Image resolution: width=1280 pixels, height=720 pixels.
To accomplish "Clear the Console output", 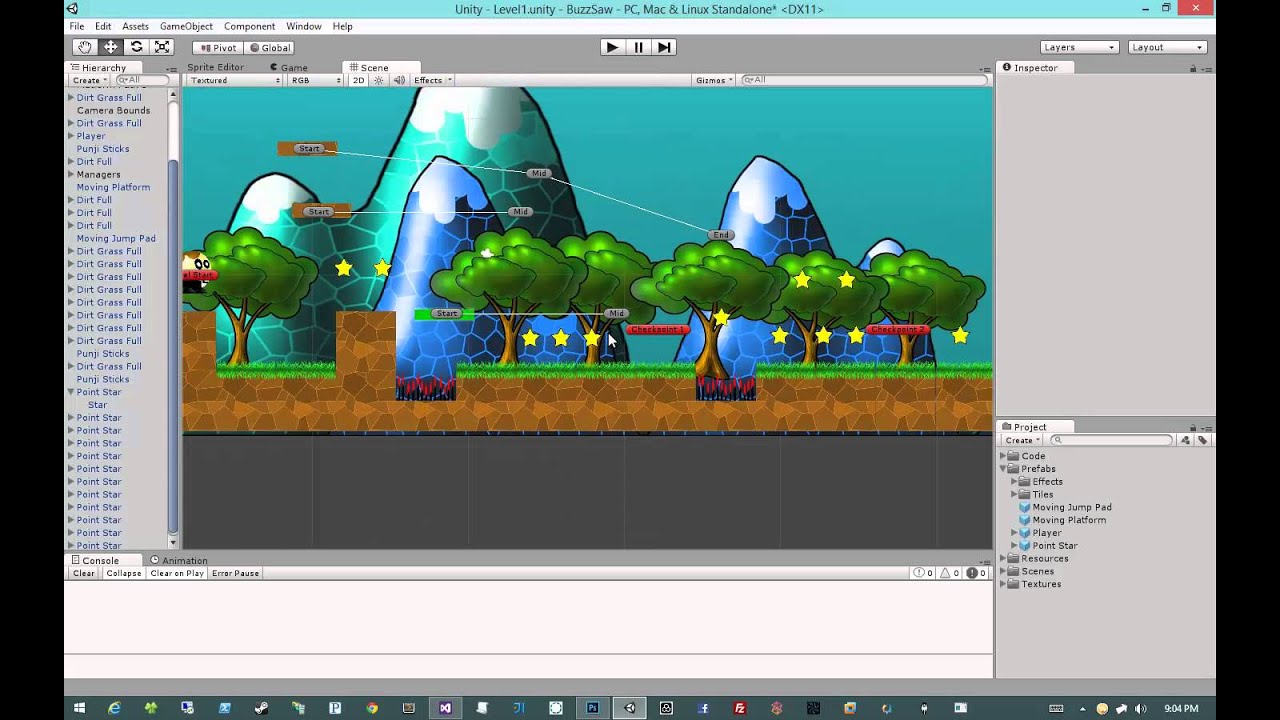I will click(x=83, y=572).
